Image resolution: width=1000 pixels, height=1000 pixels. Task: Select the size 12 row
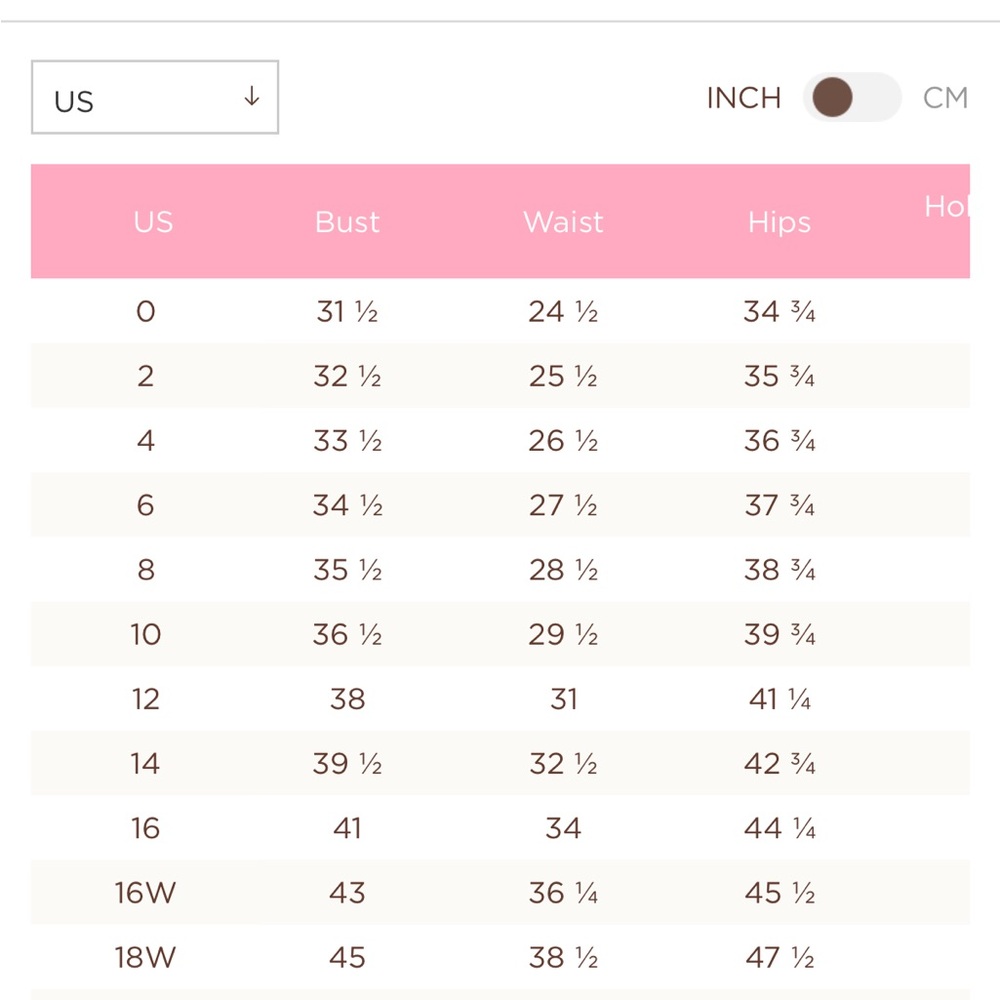pos(500,699)
